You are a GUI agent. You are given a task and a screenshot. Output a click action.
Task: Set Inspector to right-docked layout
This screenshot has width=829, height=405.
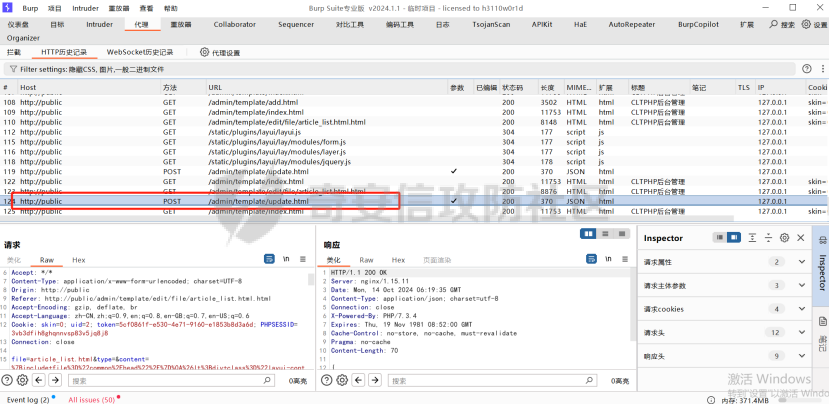click(x=734, y=238)
